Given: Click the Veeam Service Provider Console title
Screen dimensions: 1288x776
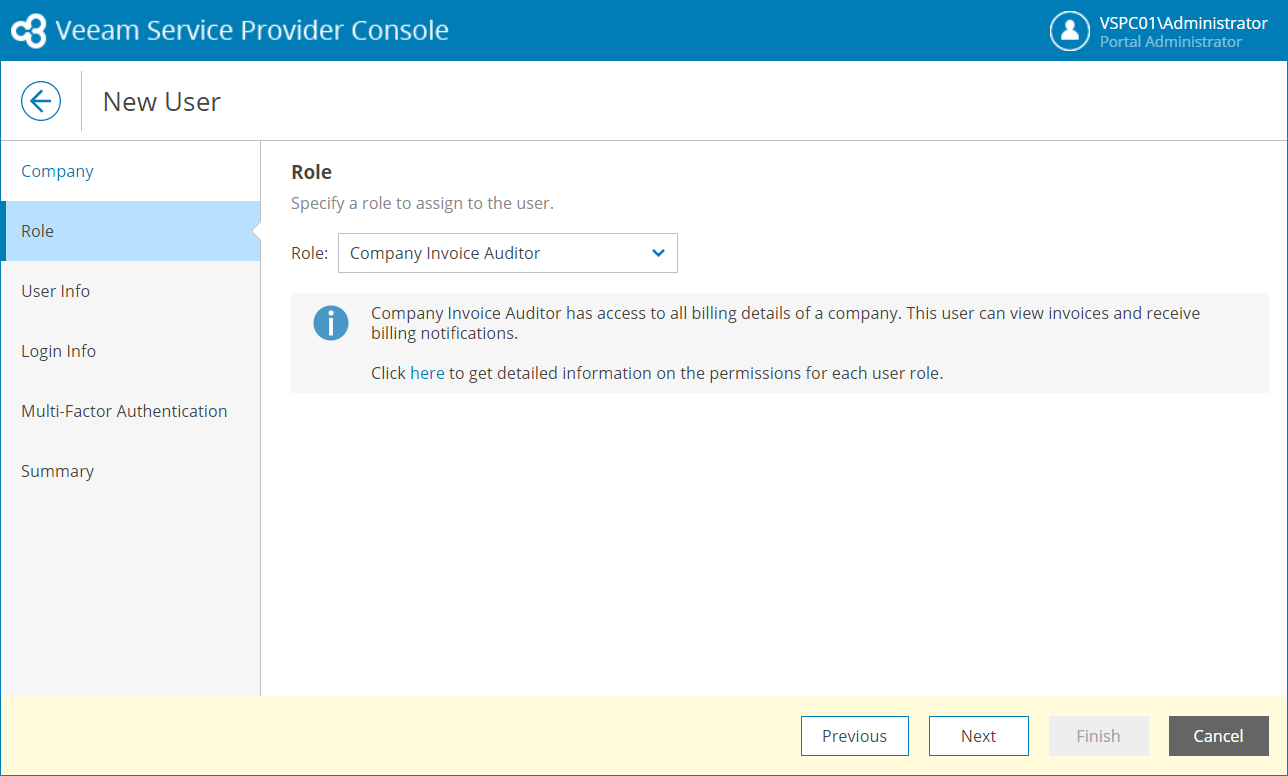Looking at the screenshot, I should tap(252, 30).
